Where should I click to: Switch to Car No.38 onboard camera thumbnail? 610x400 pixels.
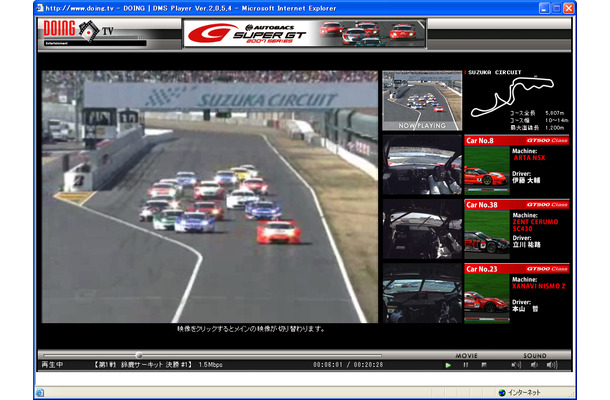pyautogui.click(x=422, y=229)
